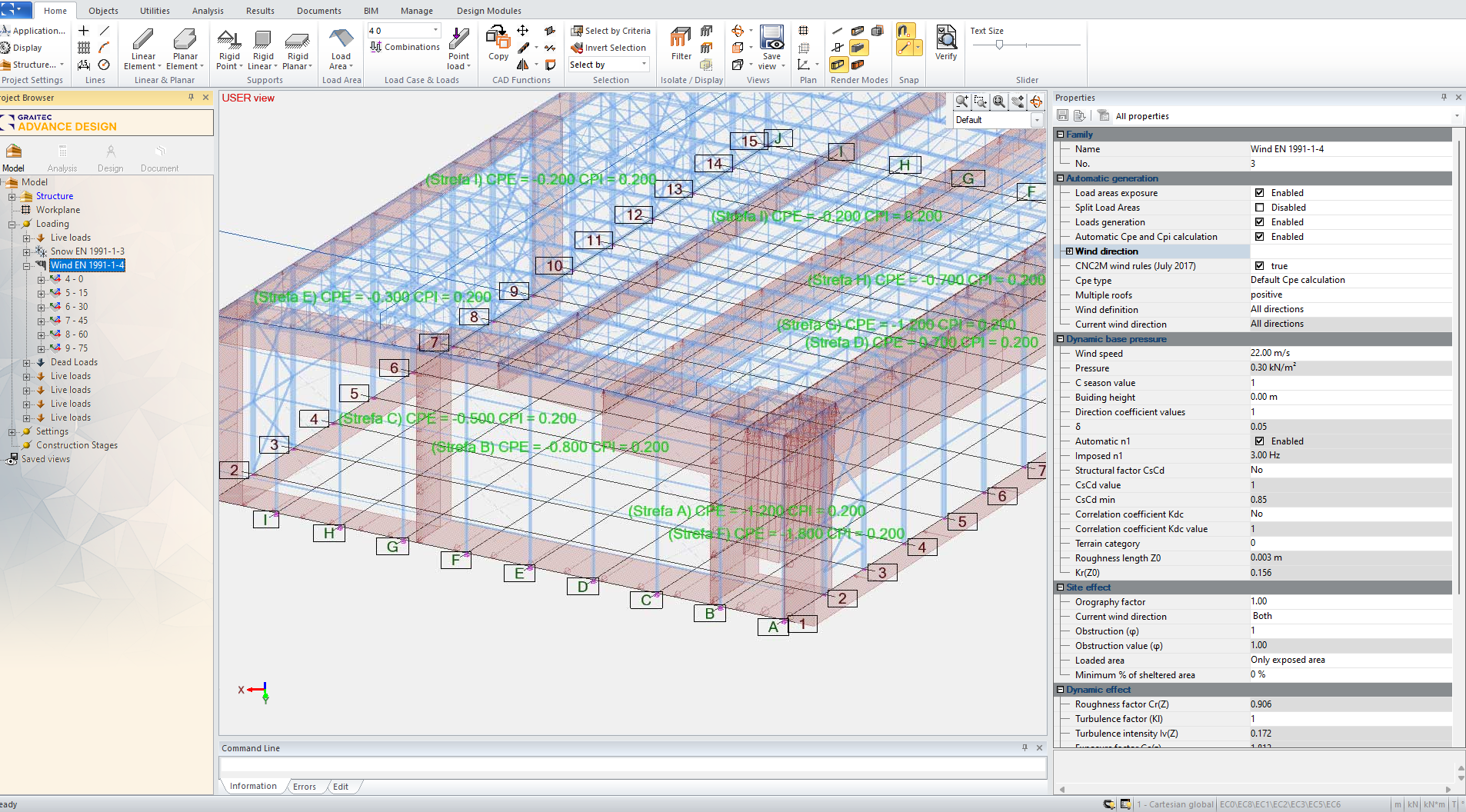Screen dimensions: 1466x812
Task: Switch to Document mode in Project Browser
Action: [159, 158]
